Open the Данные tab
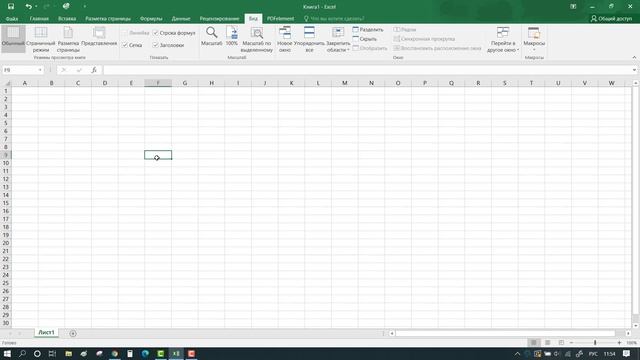640x360 pixels. 181,19
